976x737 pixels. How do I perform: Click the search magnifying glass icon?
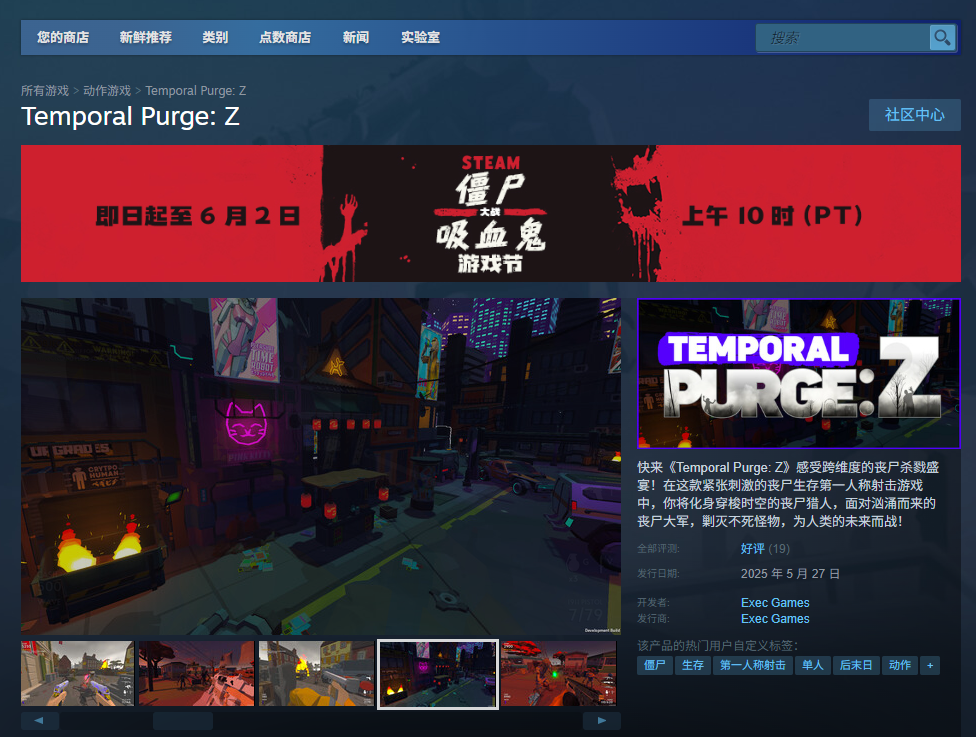click(941, 37)
